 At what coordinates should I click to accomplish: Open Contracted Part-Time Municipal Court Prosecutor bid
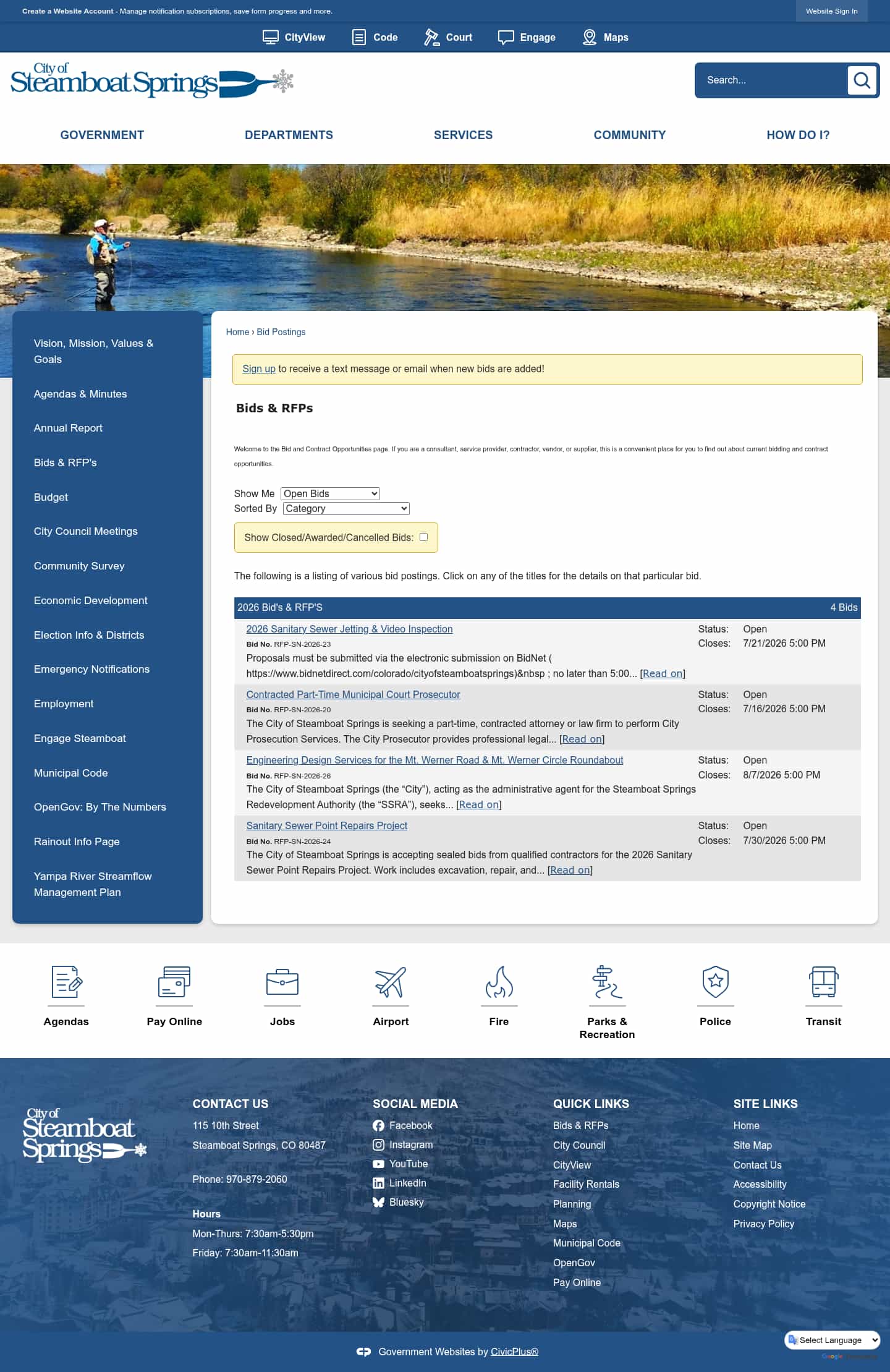tap(353, 694)
